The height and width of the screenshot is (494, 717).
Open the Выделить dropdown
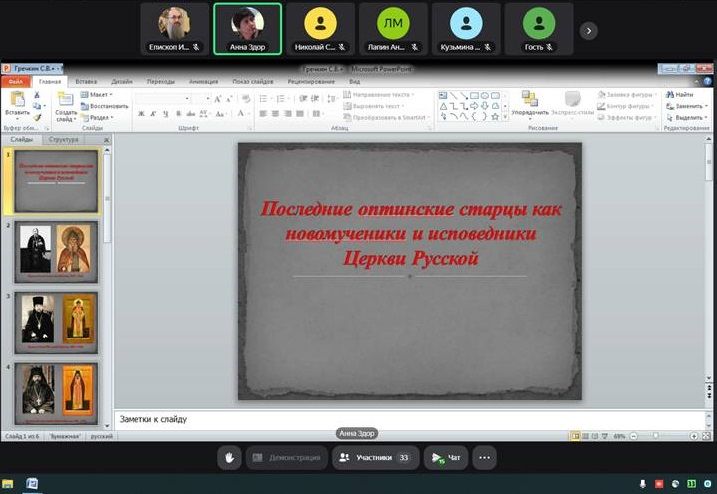(689, 117)
